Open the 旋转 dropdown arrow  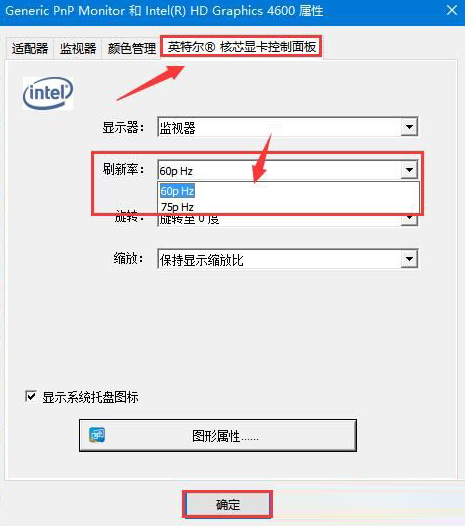click(x=409, y=219)
